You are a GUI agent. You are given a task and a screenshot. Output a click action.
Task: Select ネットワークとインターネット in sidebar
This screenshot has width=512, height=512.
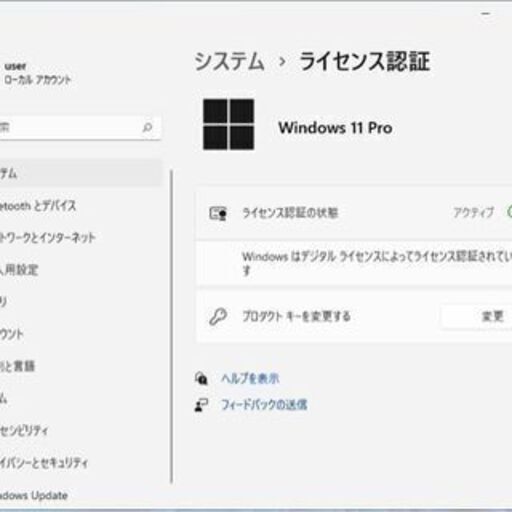coord(48,238)
